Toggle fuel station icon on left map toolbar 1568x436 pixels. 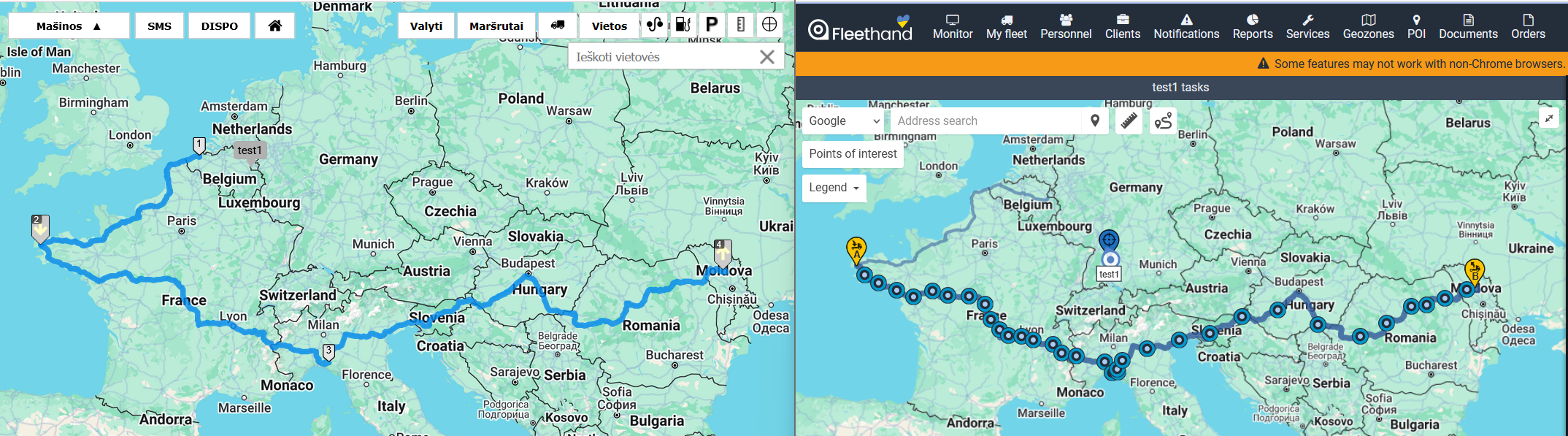(x=683, y=26)
